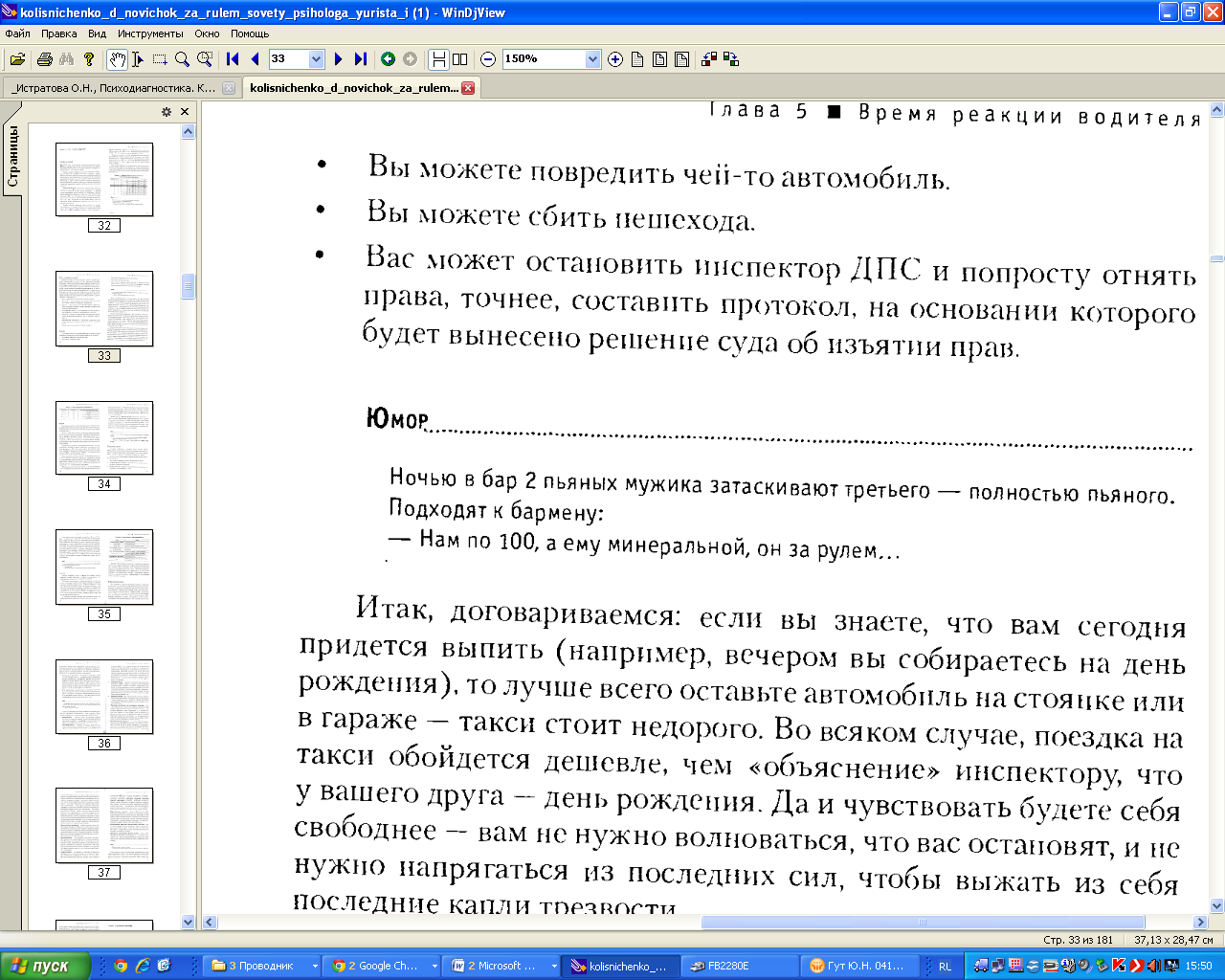Close the kolisnichenko document tab
This screenshot has width=1225, height=980.
pyautogui.click(x=468, y=88)
